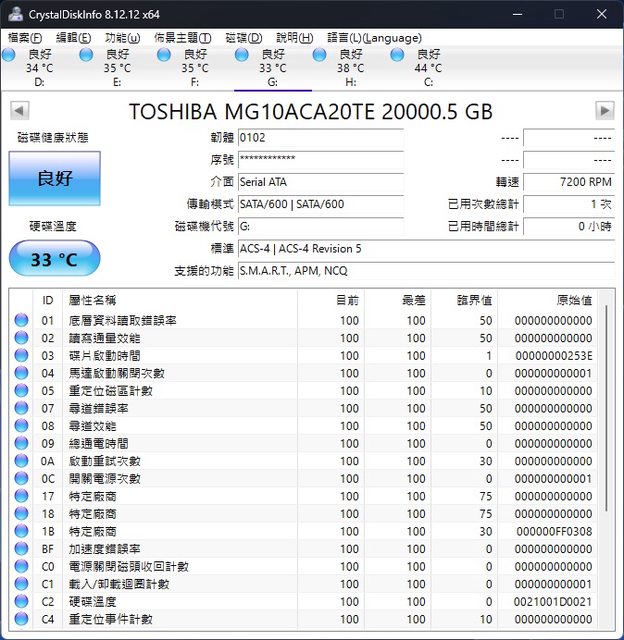
Task: Click the blue status icon of attribute 01
Action: [x=22, y=321]
